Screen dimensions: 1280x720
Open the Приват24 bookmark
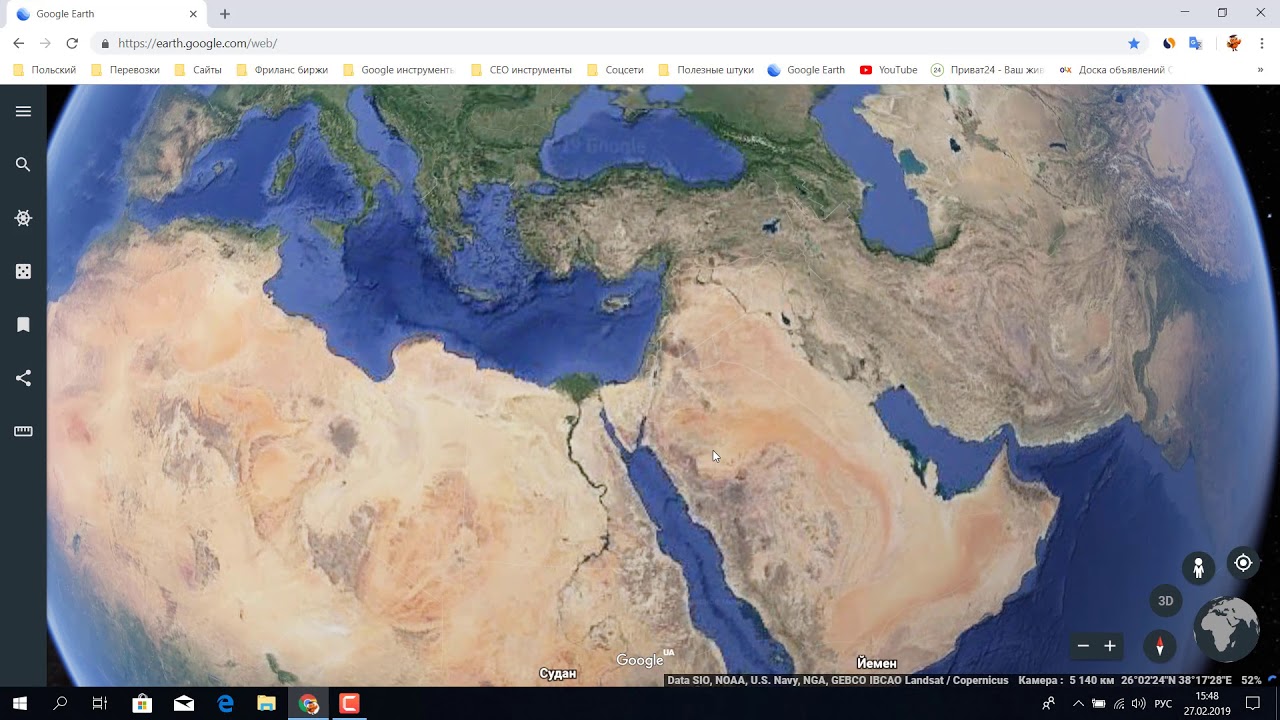click(987, 70)
